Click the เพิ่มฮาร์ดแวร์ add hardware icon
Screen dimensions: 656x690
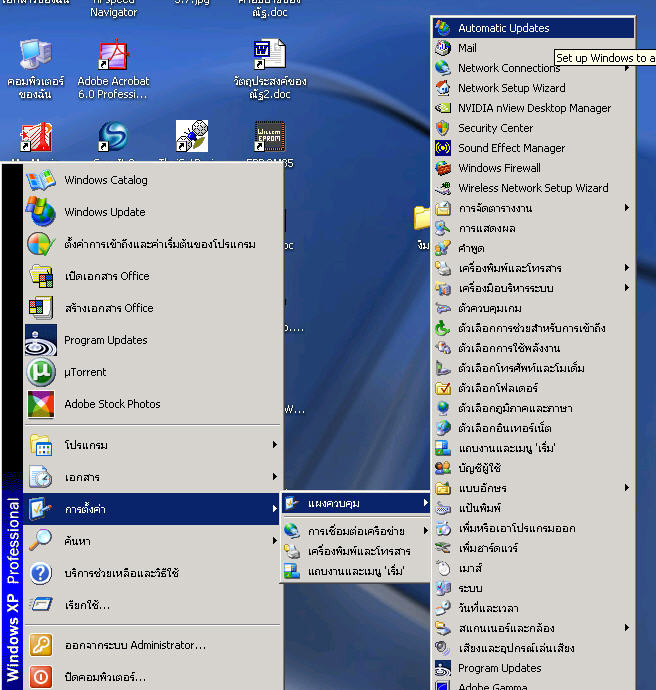[443, 548]
